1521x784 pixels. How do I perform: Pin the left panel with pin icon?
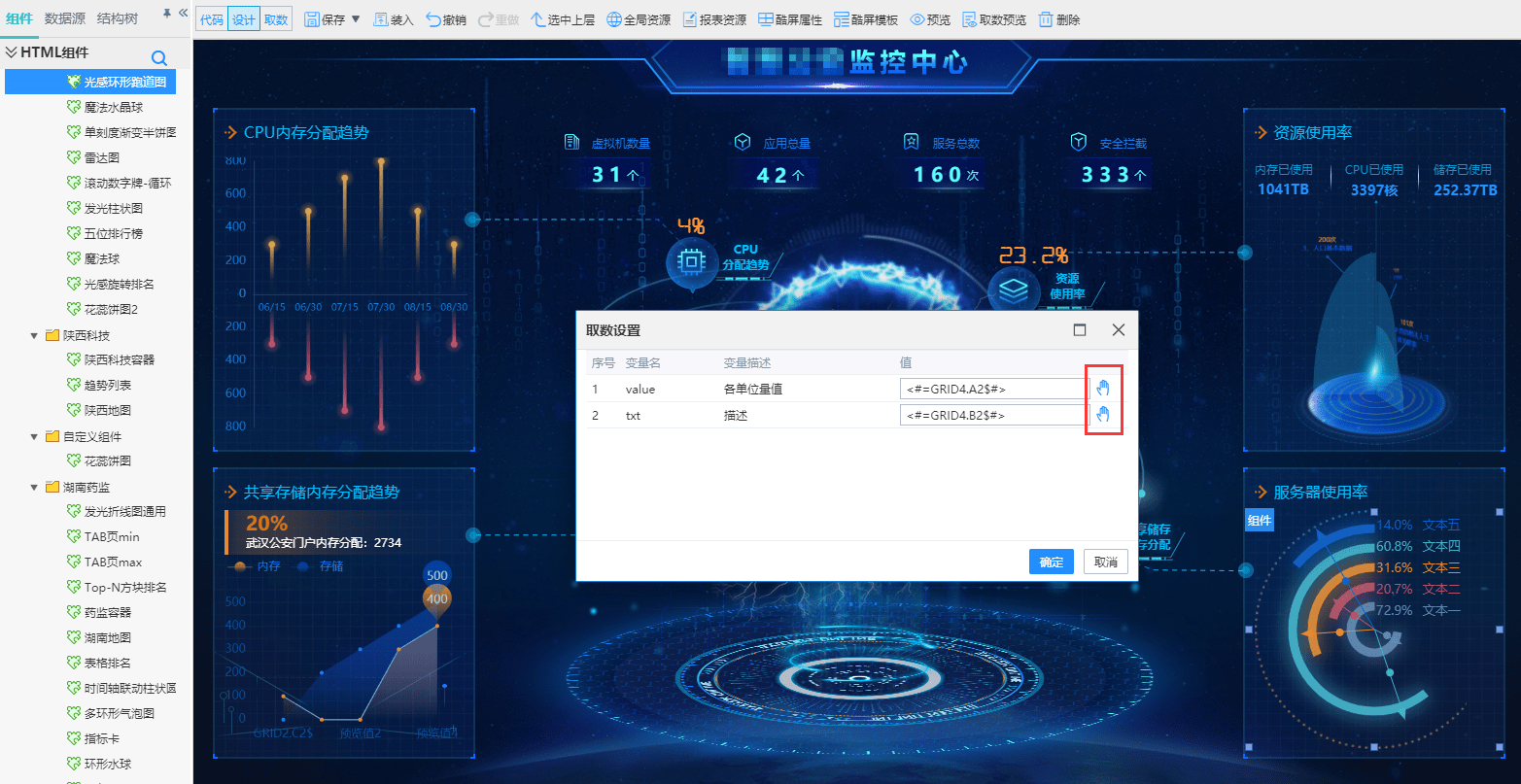click(x=166, y=14)
